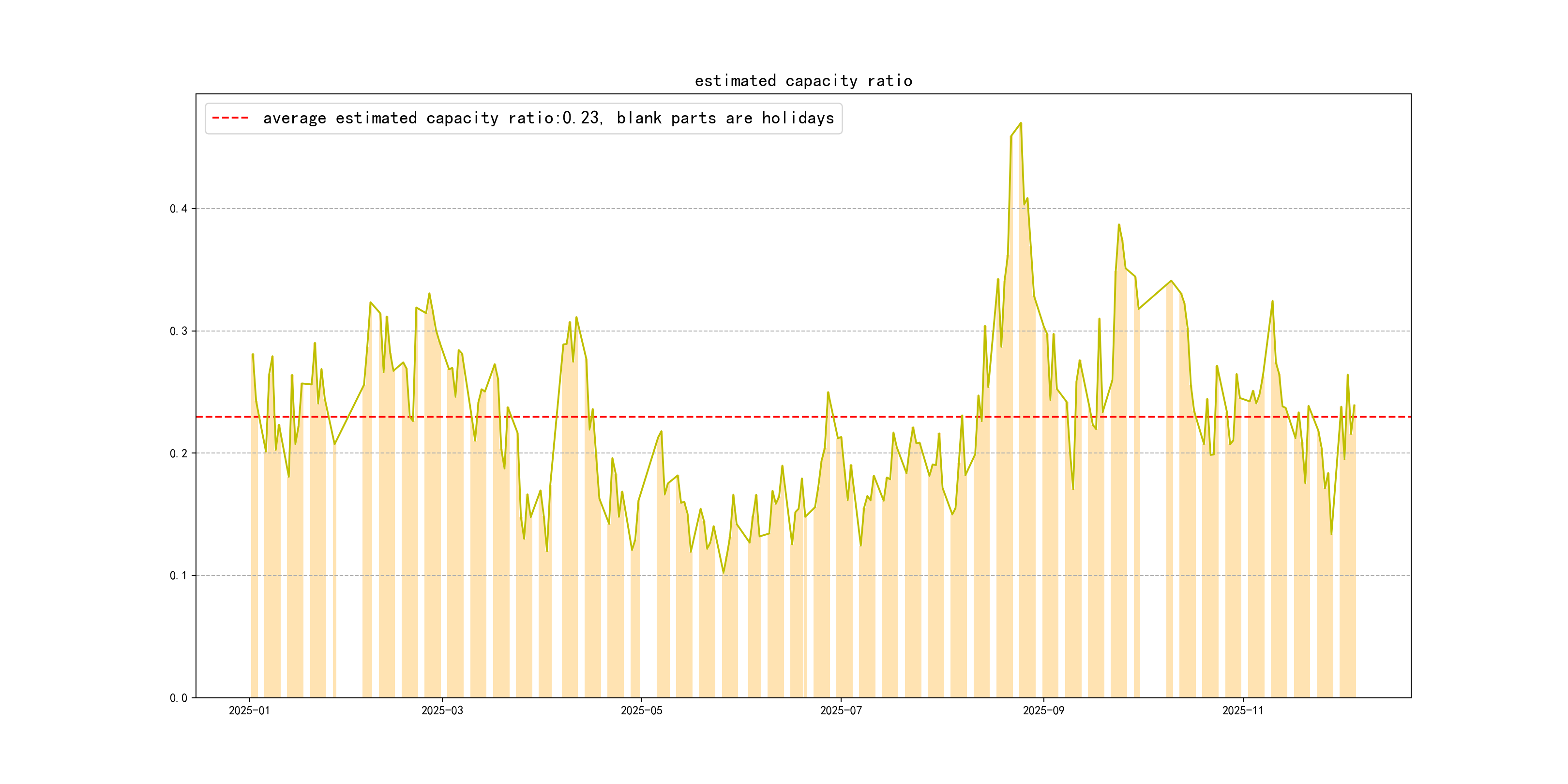Click the blank holiday gap in late January
The image size is (1568, 784).
click(x=349, y=548)
